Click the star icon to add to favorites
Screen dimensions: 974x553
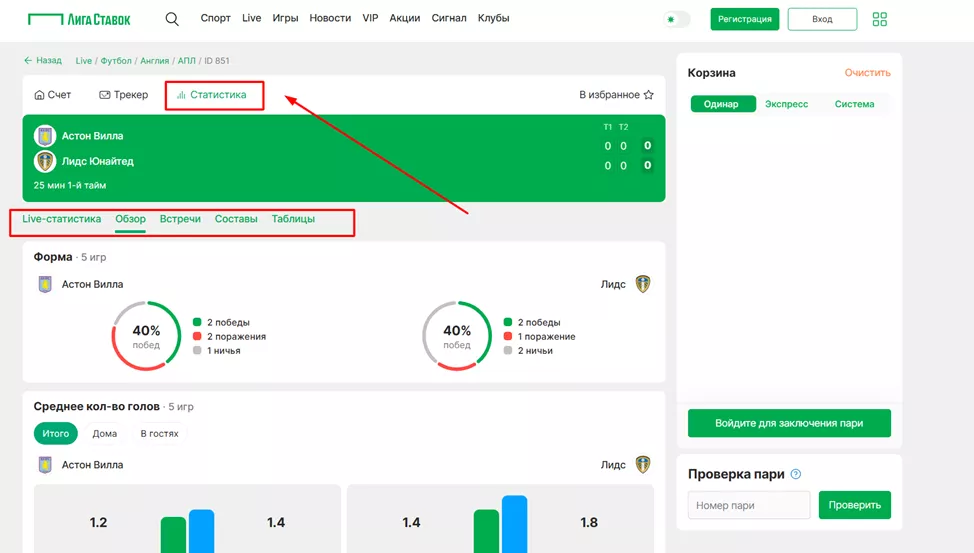648,95
